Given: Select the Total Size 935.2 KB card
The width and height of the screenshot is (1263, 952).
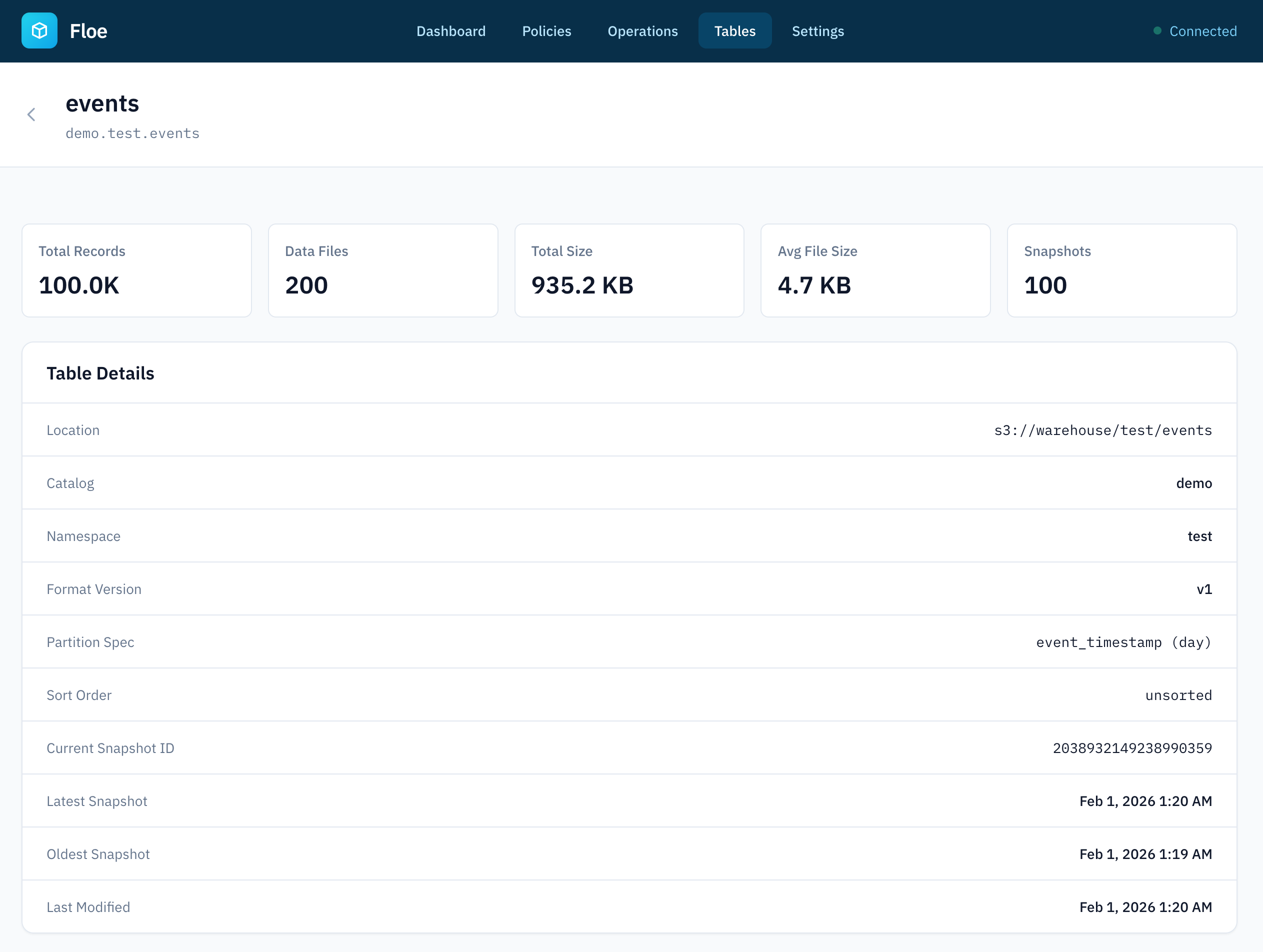Looking at the screenshot, I should click(628, 270).
